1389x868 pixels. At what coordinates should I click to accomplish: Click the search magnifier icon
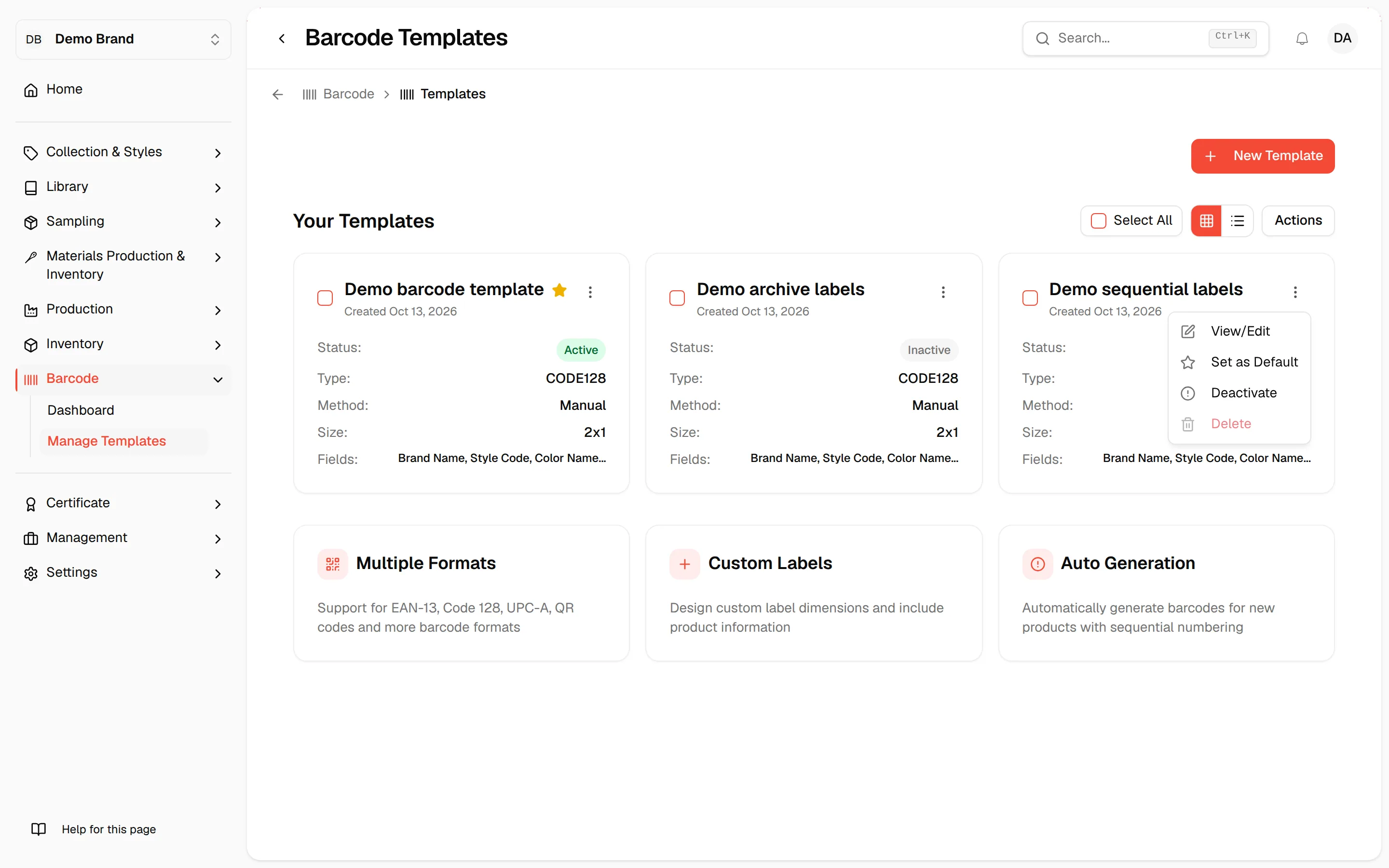pyautogui.click(x=1042, y=39)
